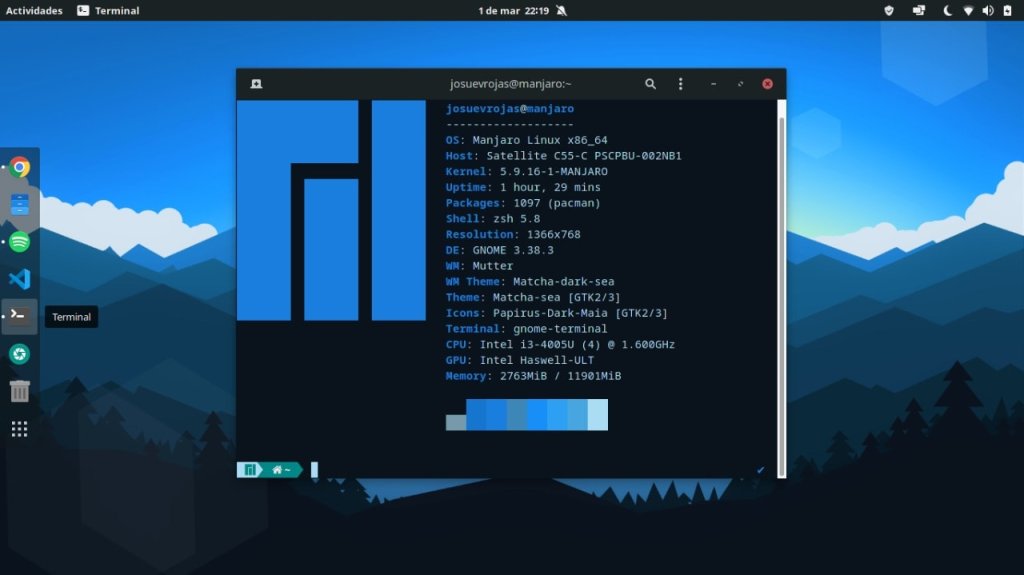Screen dimensions: 1024x575
Task: Show the applications grid
Action: click(20, 429)
